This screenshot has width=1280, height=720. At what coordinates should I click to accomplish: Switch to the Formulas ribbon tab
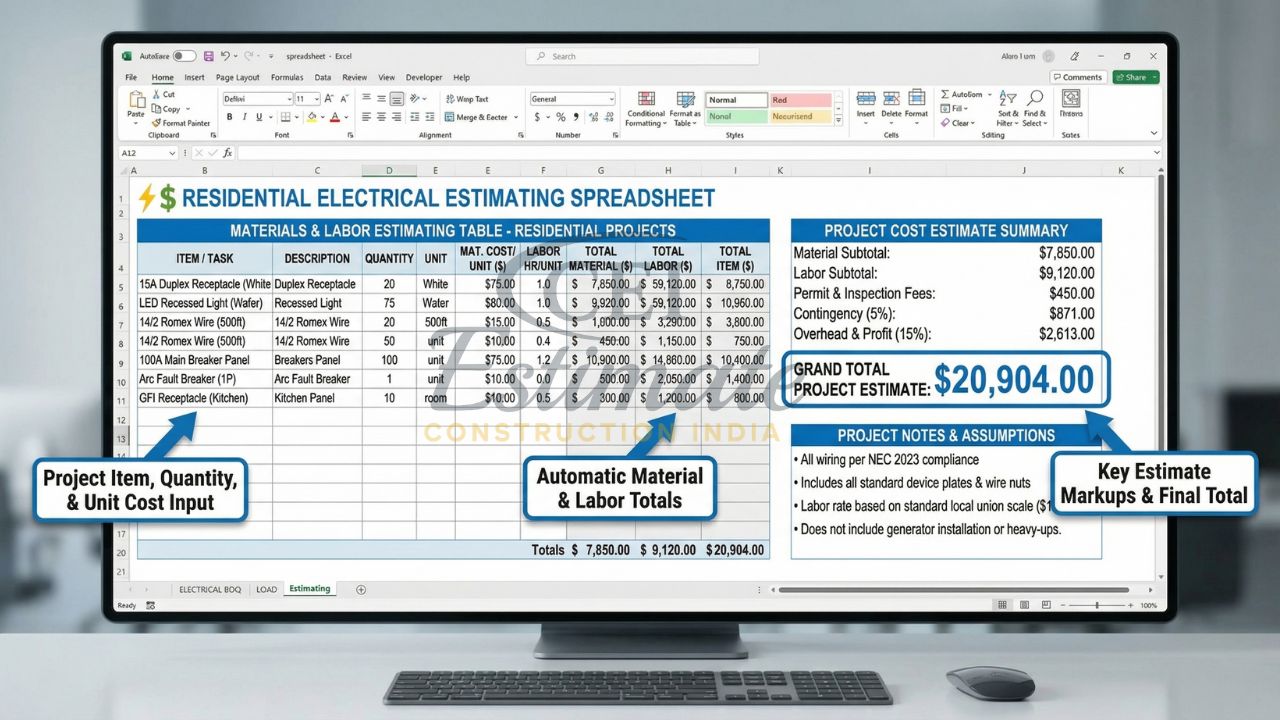click(287, 77)
